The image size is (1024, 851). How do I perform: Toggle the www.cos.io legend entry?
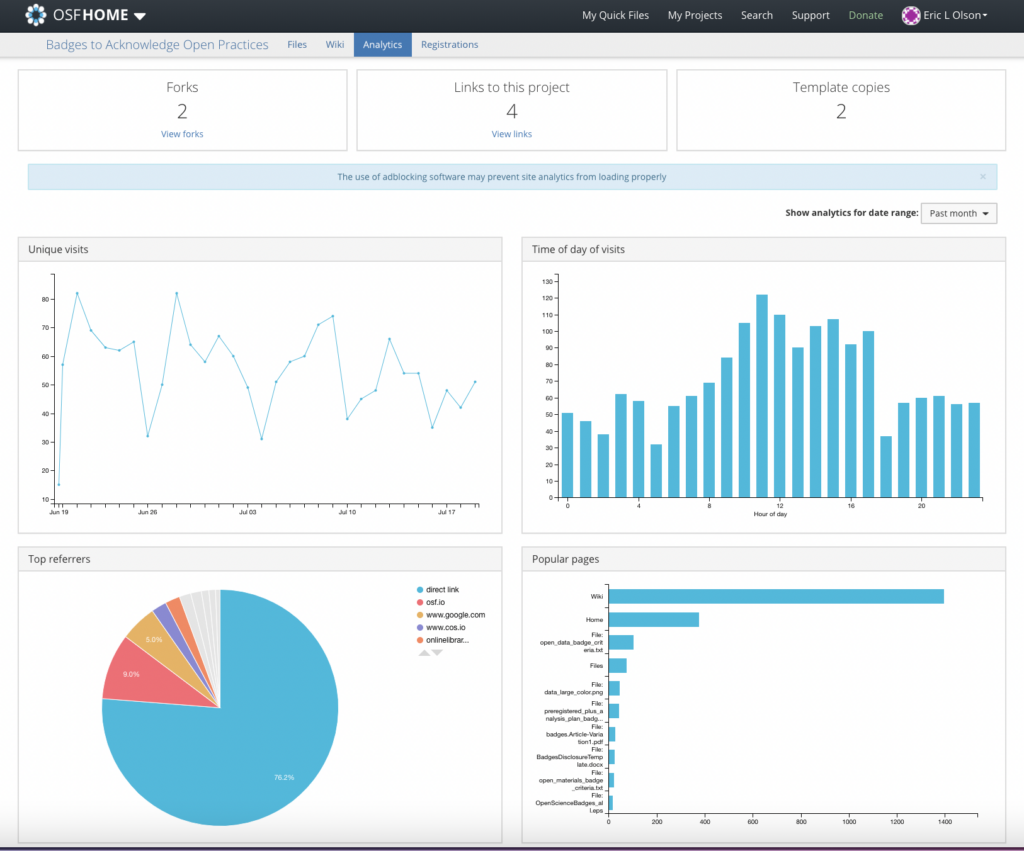tap(441, 628)
